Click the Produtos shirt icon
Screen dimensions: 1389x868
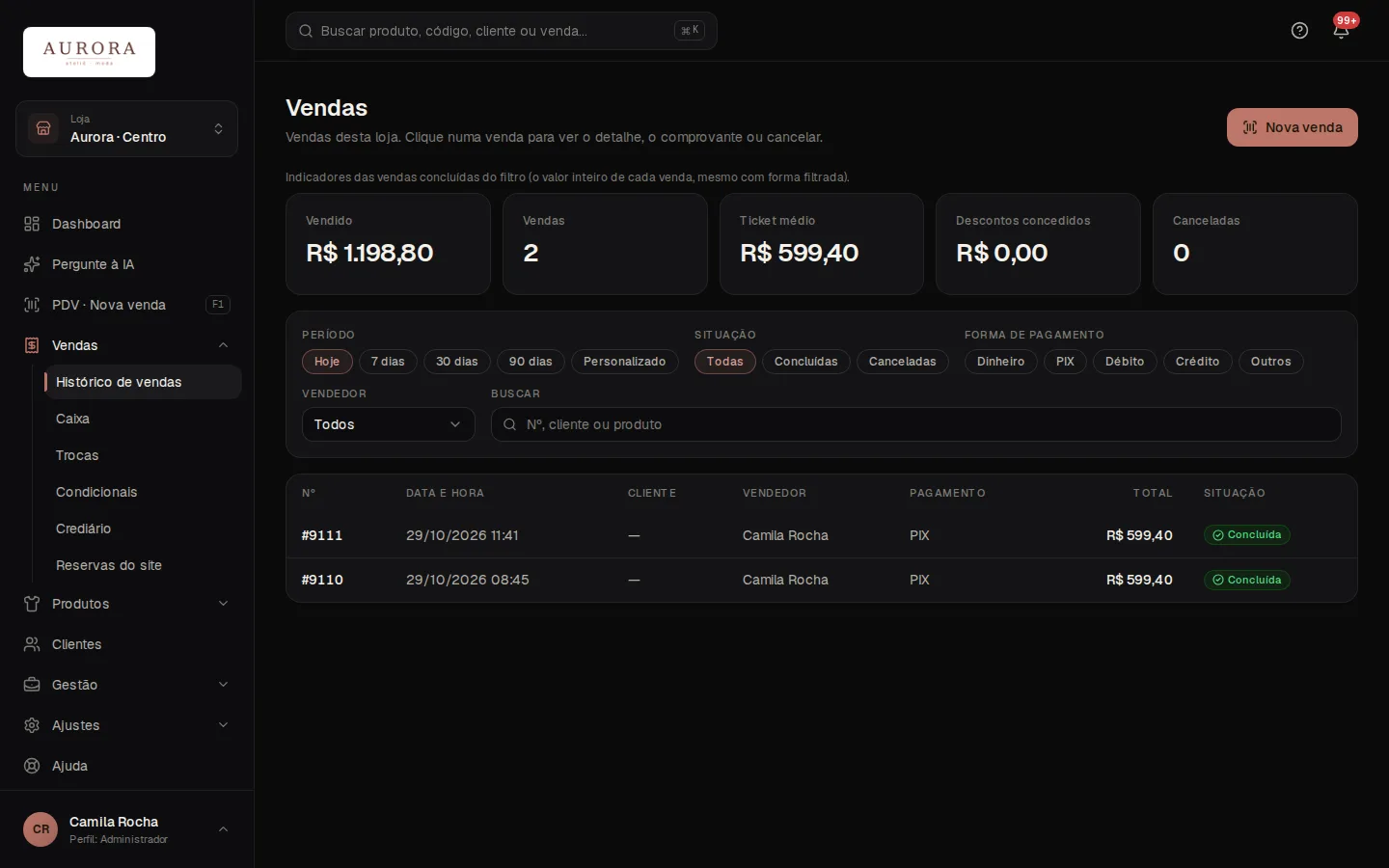coord(32,604)
